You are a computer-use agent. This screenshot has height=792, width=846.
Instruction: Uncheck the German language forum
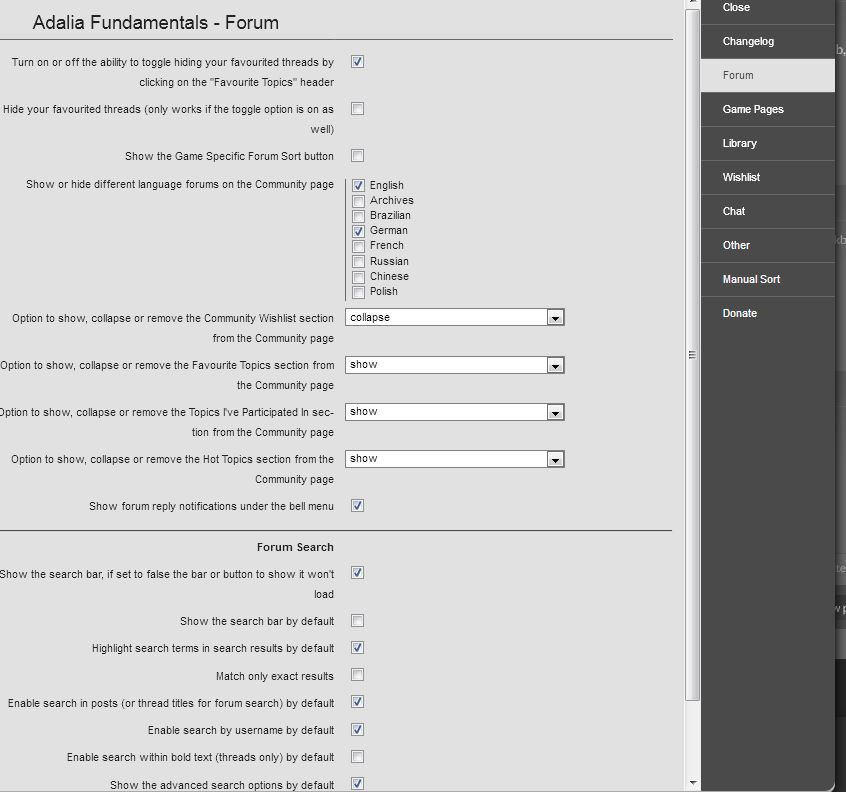[358, 231]
